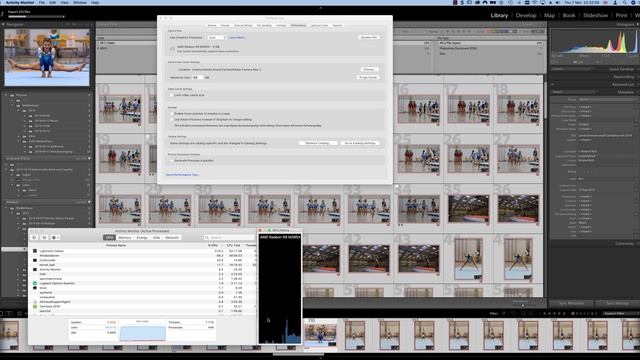Image resolution: width=640 pixels, height=360 pixels.
Task: Open the Help menu in menu bar
Action: (95, 2)
